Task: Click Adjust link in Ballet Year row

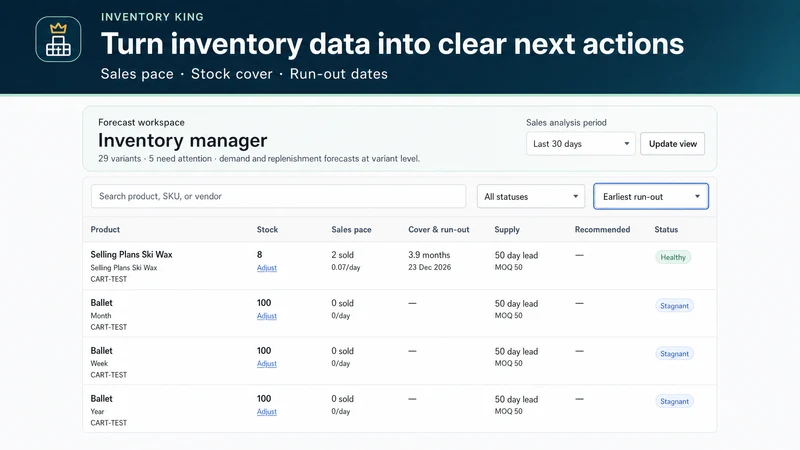Action: 267,412
